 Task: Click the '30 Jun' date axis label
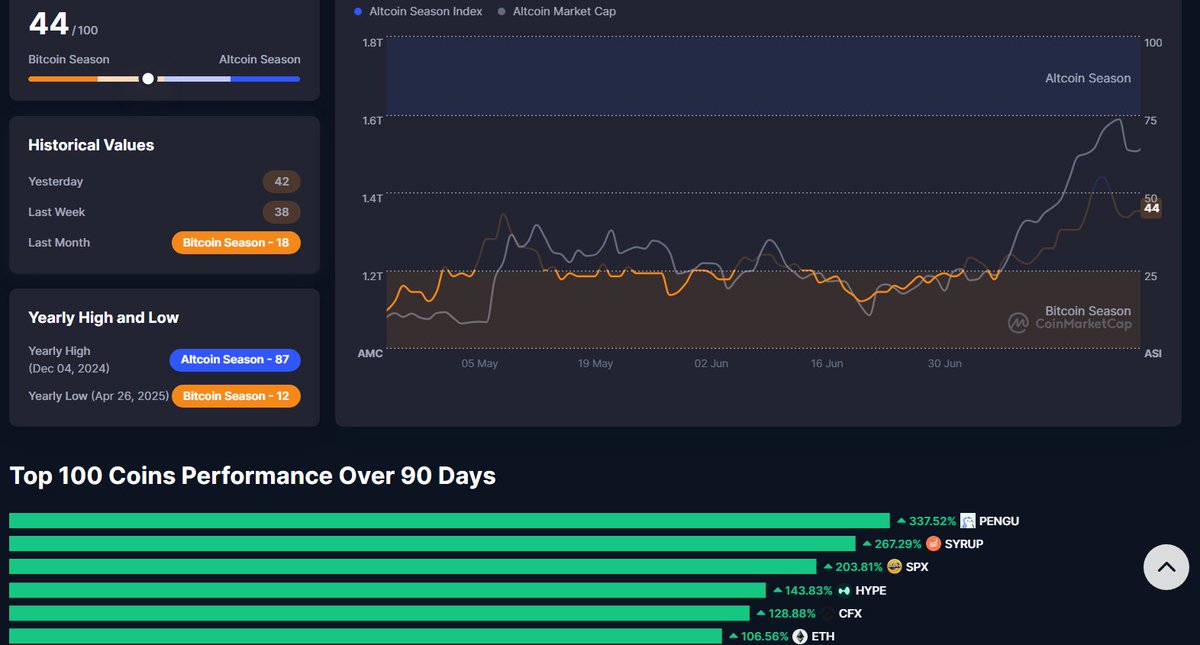point(944,364)
